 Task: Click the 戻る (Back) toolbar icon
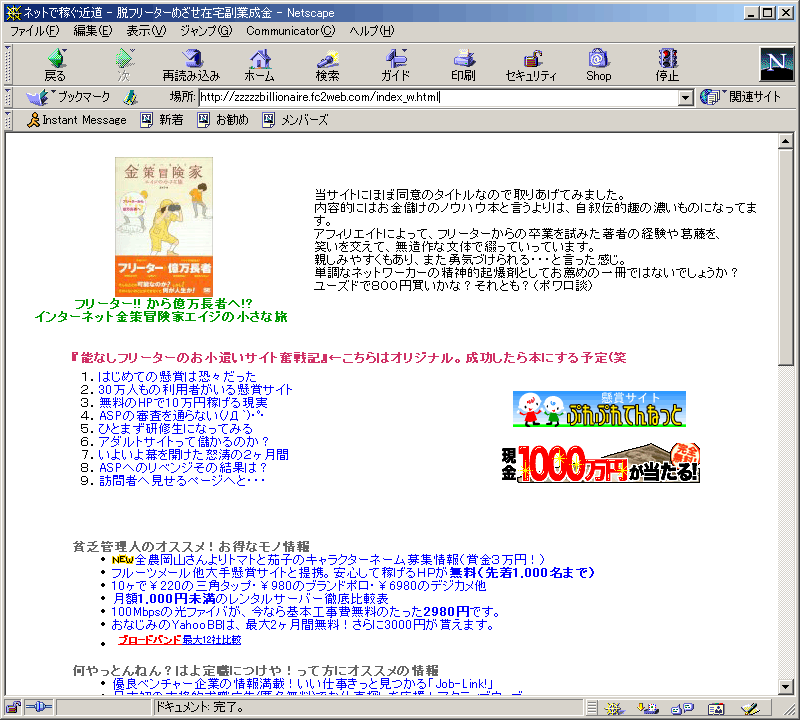[56, 64]
